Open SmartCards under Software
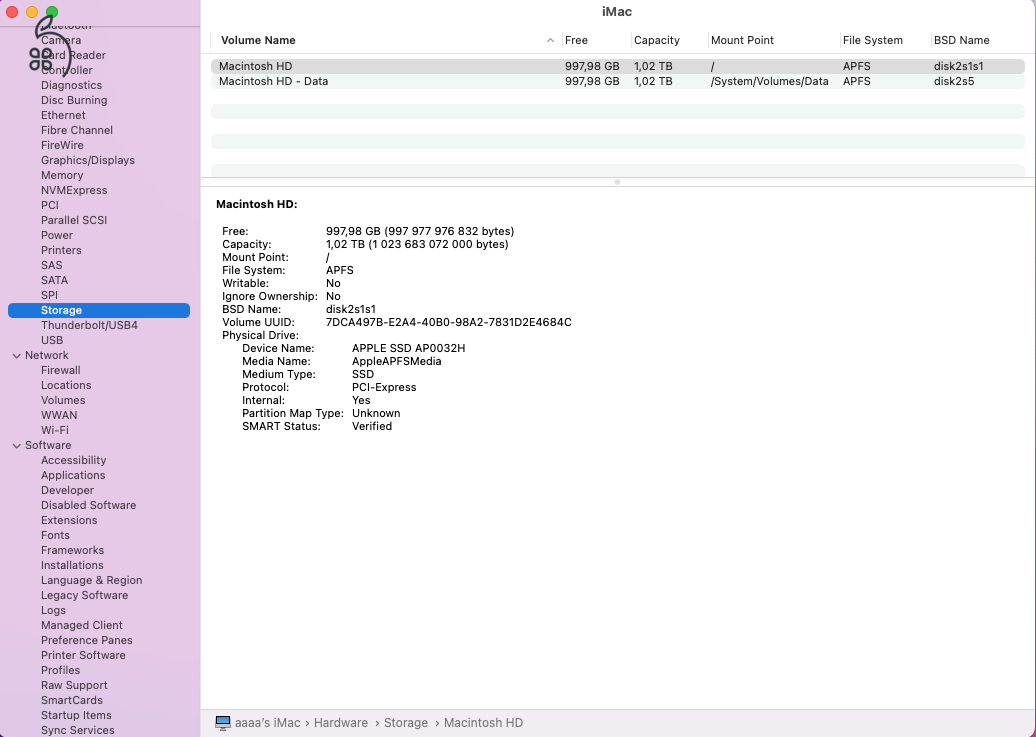The height and width of the screenshot is (737, 1036). (71, 700)
